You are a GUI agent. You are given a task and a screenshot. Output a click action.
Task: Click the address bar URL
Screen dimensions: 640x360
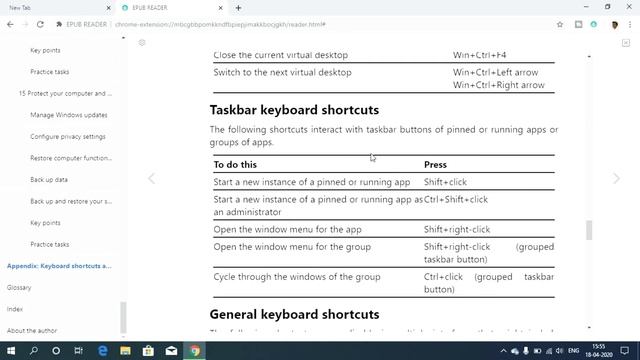click(220, 24)
